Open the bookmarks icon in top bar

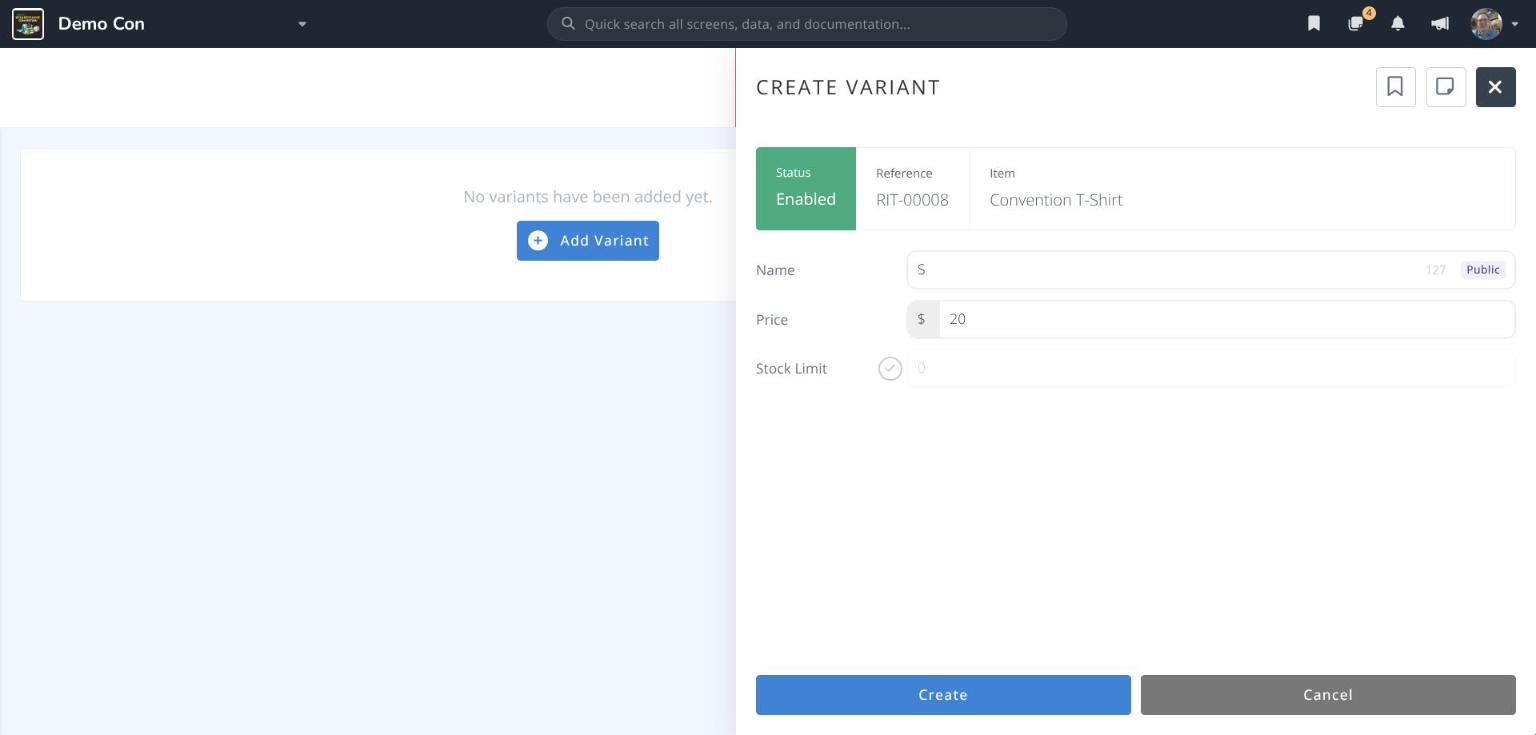1314,24
